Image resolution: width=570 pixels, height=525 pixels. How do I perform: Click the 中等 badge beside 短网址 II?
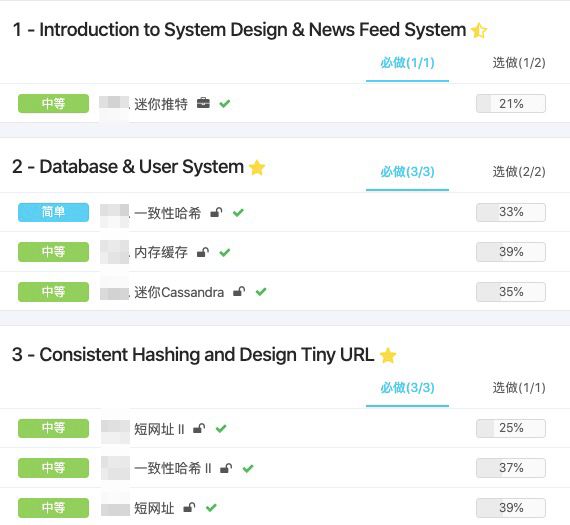(x=53, y=428)
